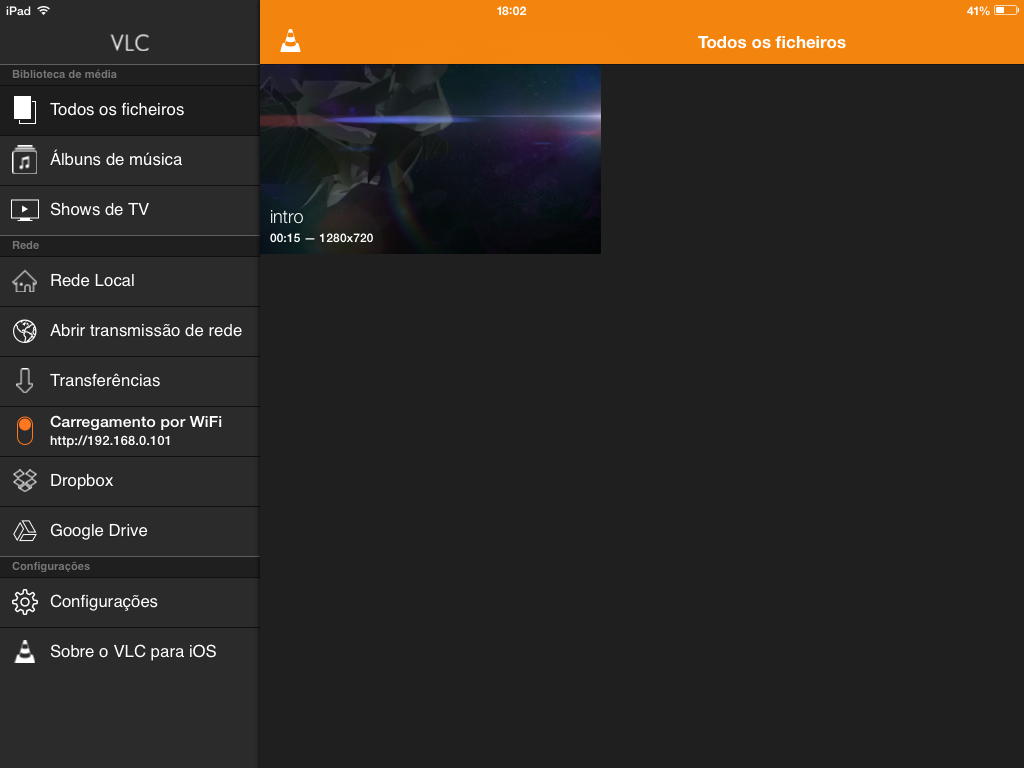Open Todos os ficheiros in sidebar
The width and height of the screenshot is (1024, 768).
(x=129, y=110)
